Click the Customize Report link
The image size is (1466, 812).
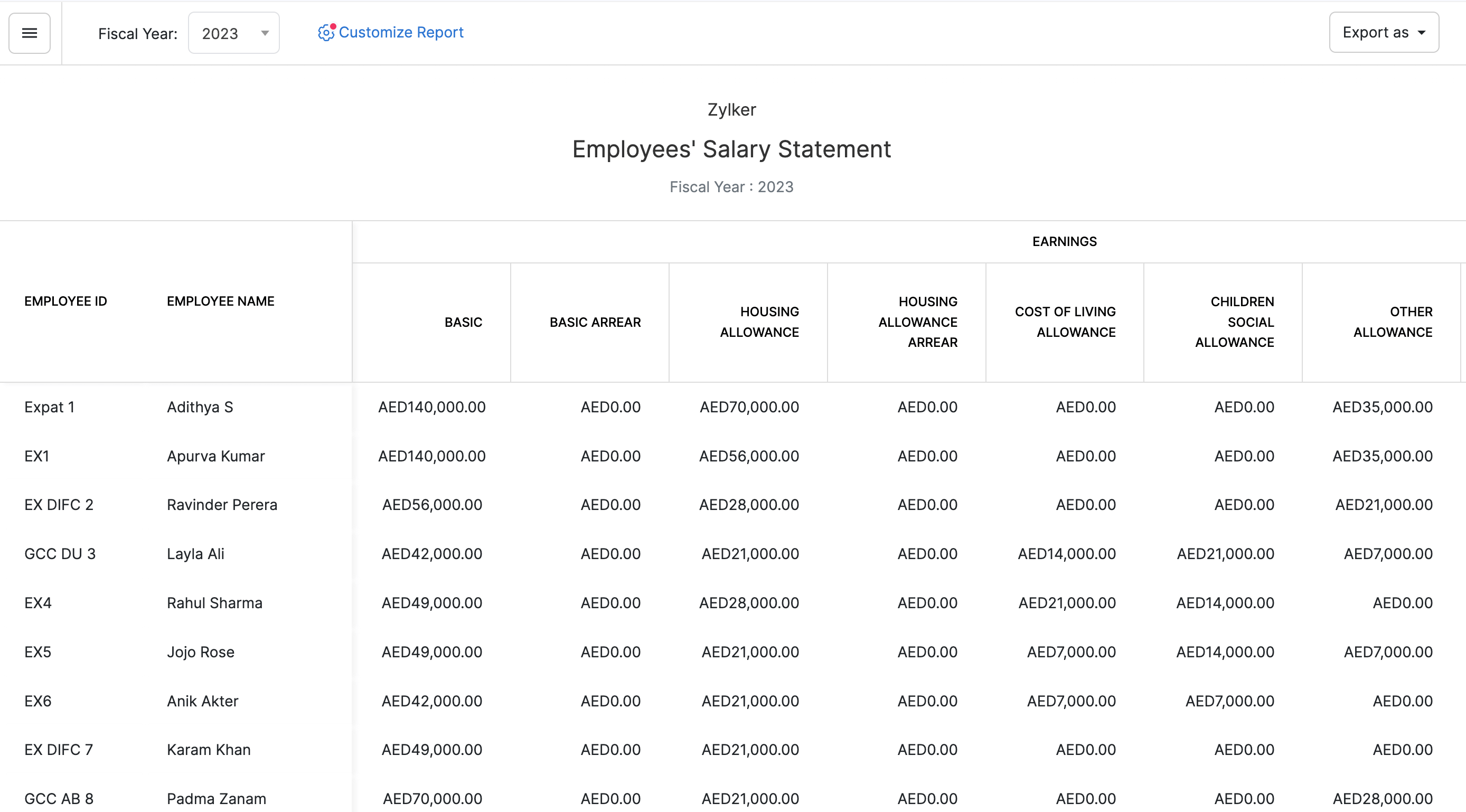pyautogui.click(x=401, y=32)
